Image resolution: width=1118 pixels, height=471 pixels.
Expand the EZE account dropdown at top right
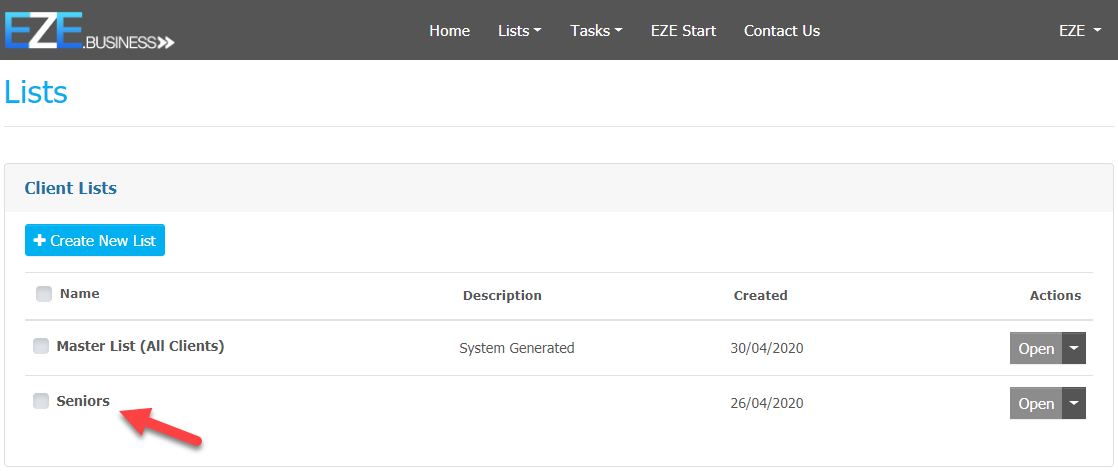point(1079,31)
